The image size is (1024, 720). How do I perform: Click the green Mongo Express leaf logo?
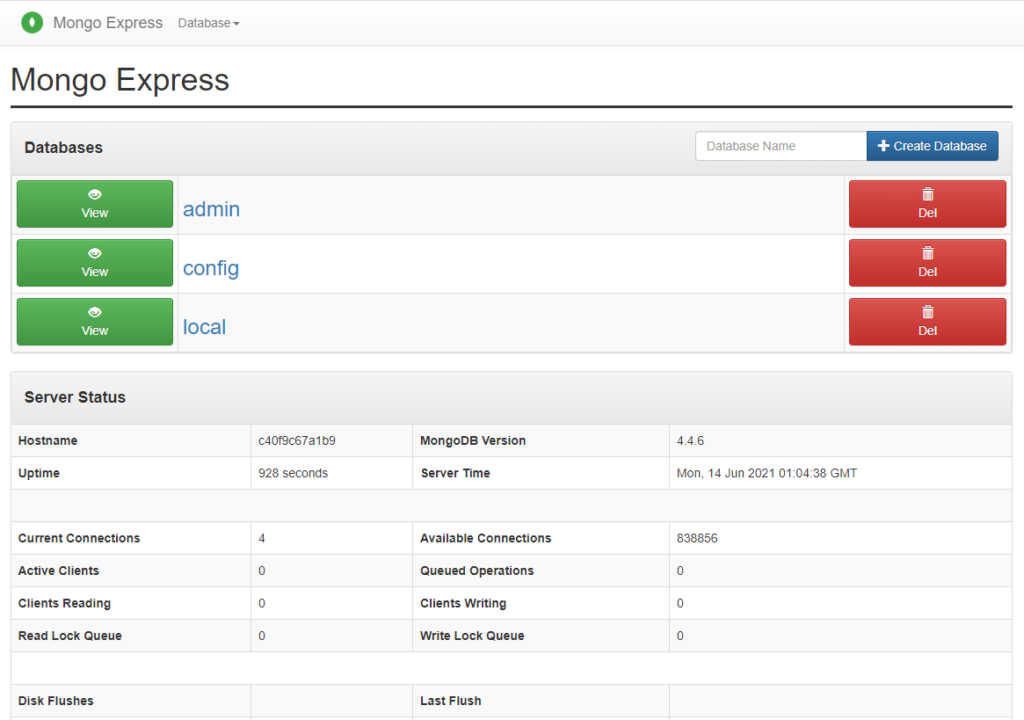point(32,22)
